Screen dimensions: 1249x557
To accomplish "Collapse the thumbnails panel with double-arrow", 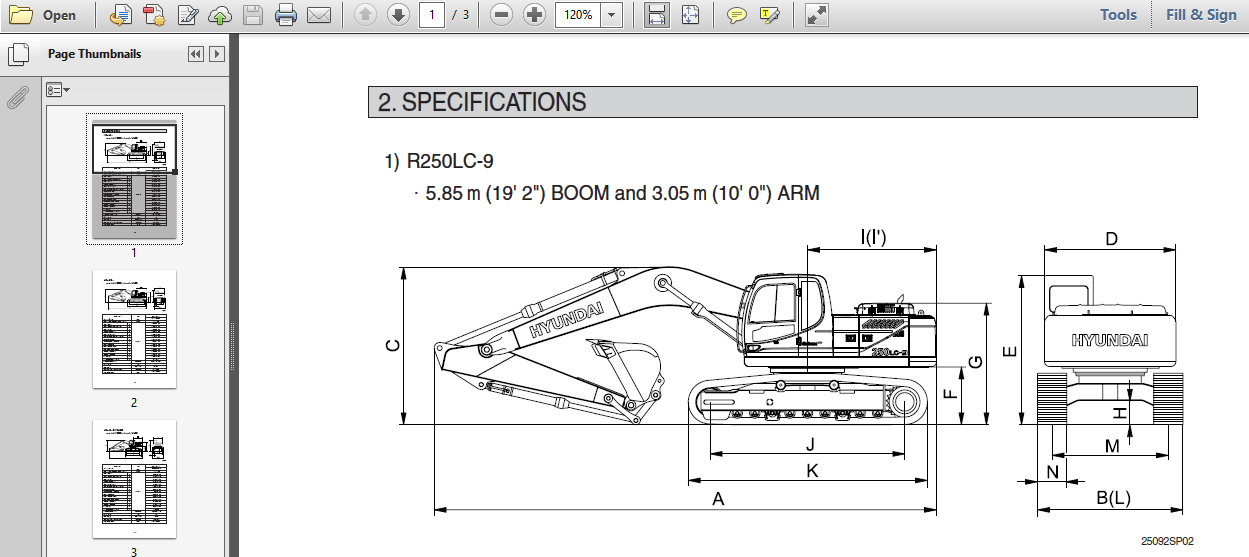I will click(196, 54).
